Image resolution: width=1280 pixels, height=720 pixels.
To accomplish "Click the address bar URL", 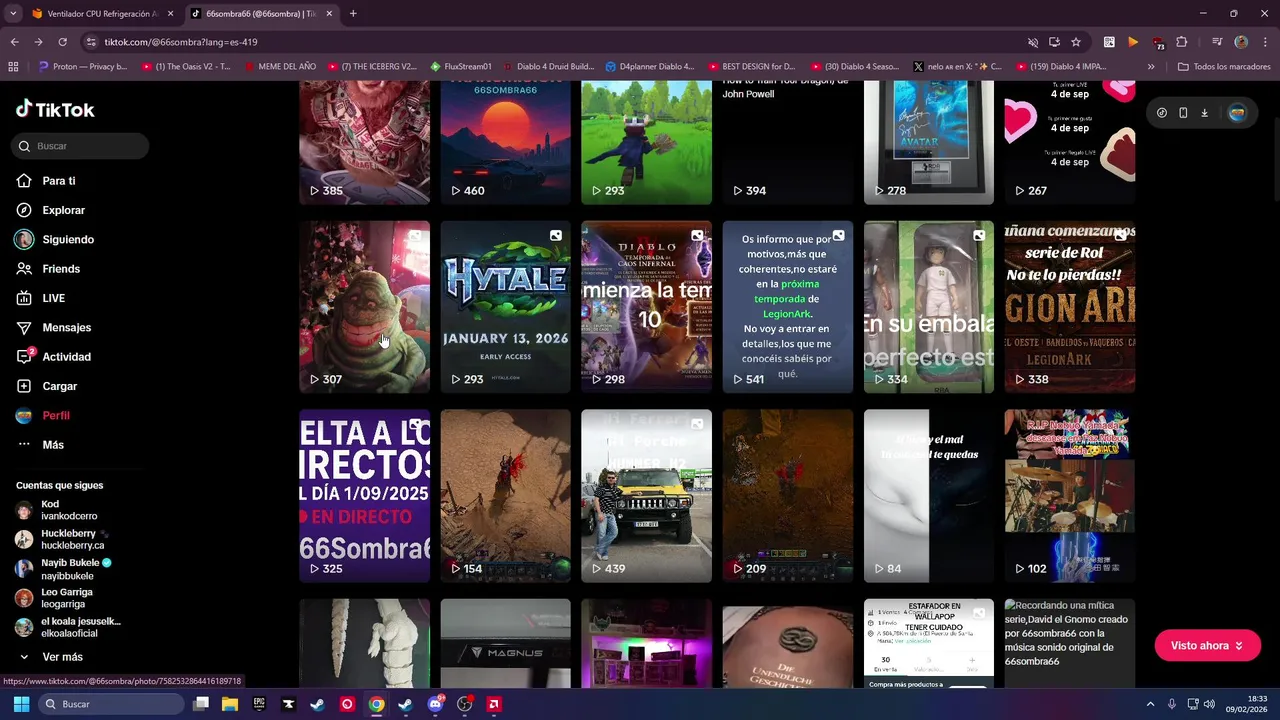I will pos(181,42).
